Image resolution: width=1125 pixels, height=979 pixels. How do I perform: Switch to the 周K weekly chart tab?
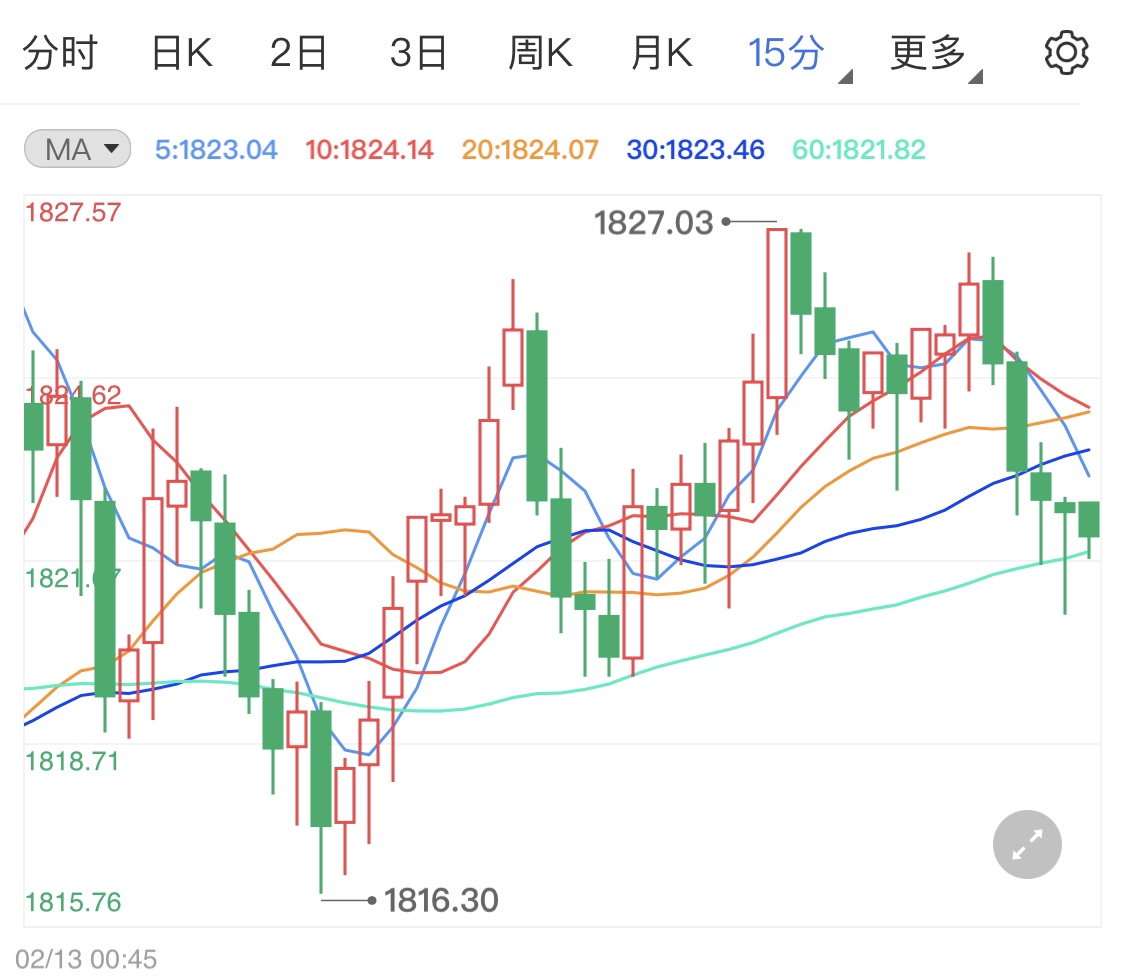click(x=540, y=51)
